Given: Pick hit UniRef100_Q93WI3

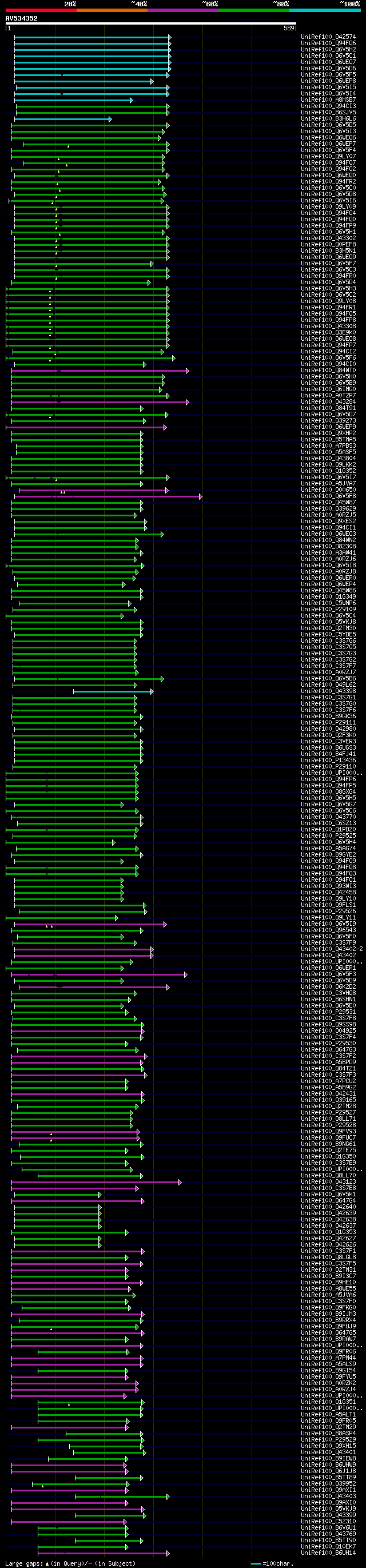Looking at the screenshot, I should point(329,886).
